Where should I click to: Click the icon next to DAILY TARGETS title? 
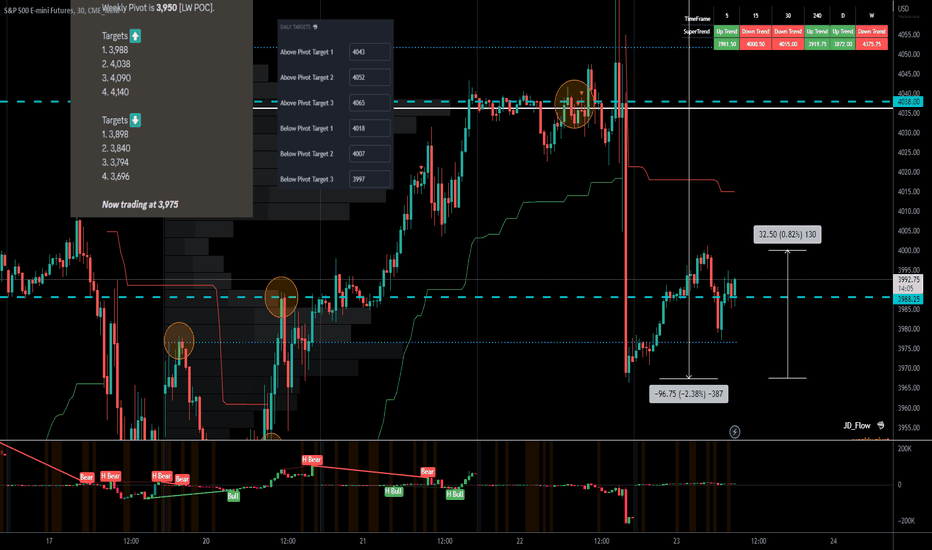click(x=315, y=27)
